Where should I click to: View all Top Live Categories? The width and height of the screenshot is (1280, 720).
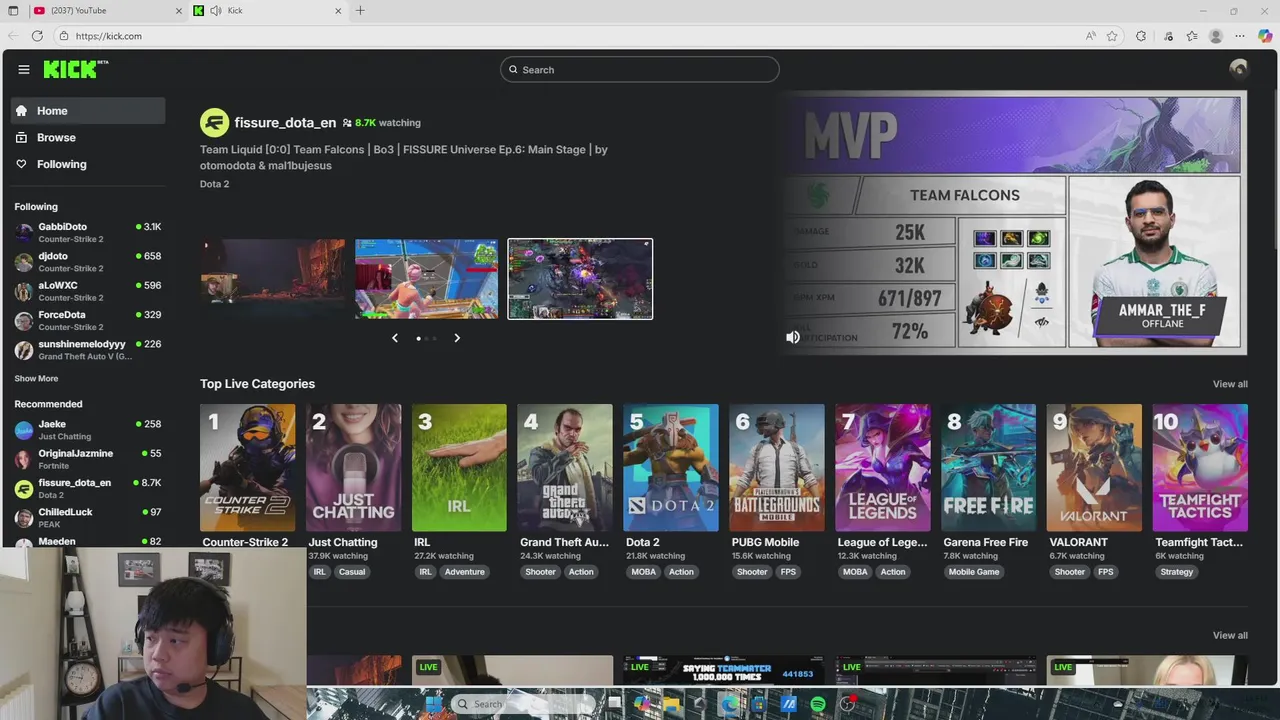pyautogui.click(x=1230, y=384)
